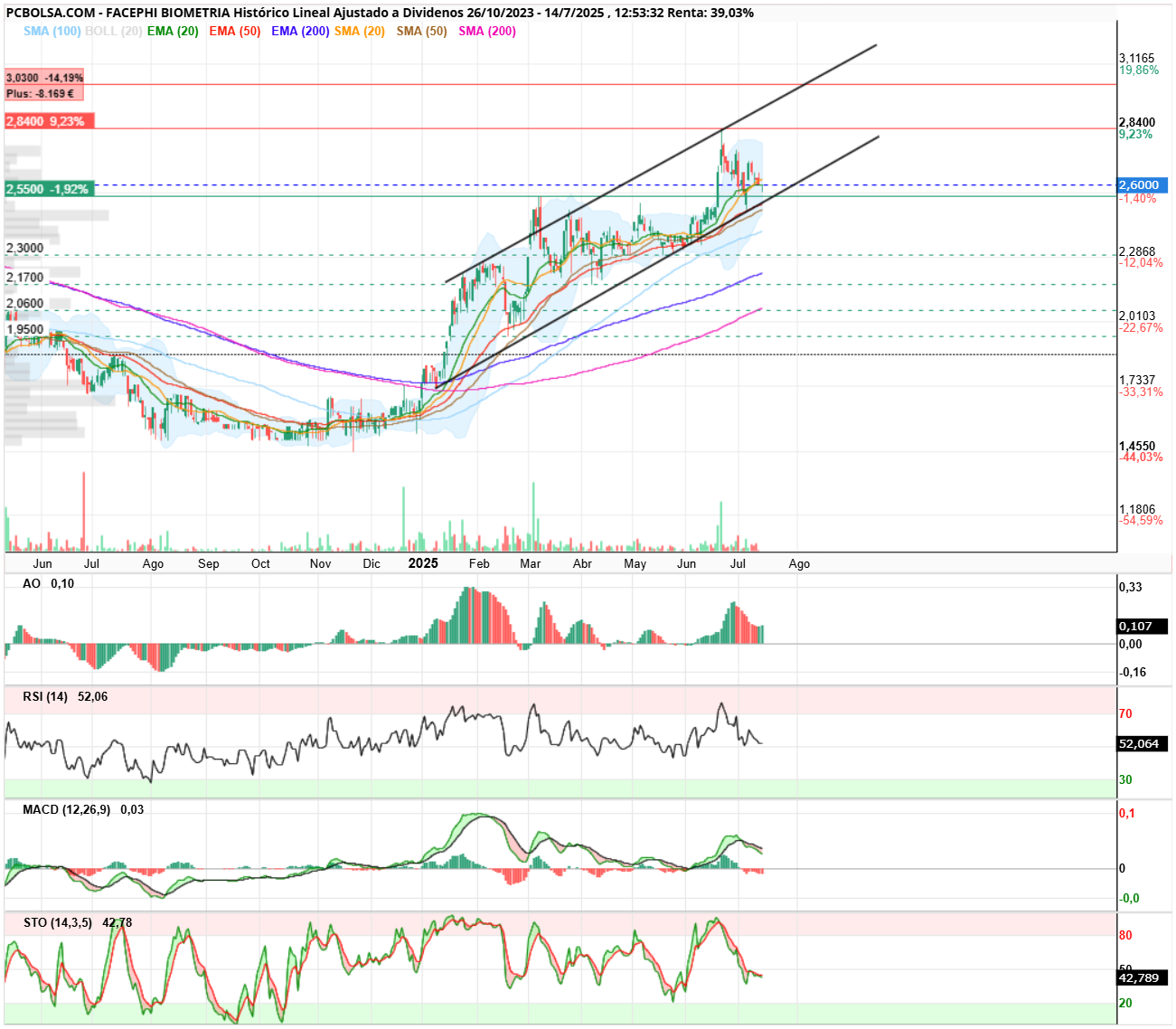This screenshot has height=1029, width=1176.
Task: Click the black 52,064 RSI value tag
Action: 1143,744
